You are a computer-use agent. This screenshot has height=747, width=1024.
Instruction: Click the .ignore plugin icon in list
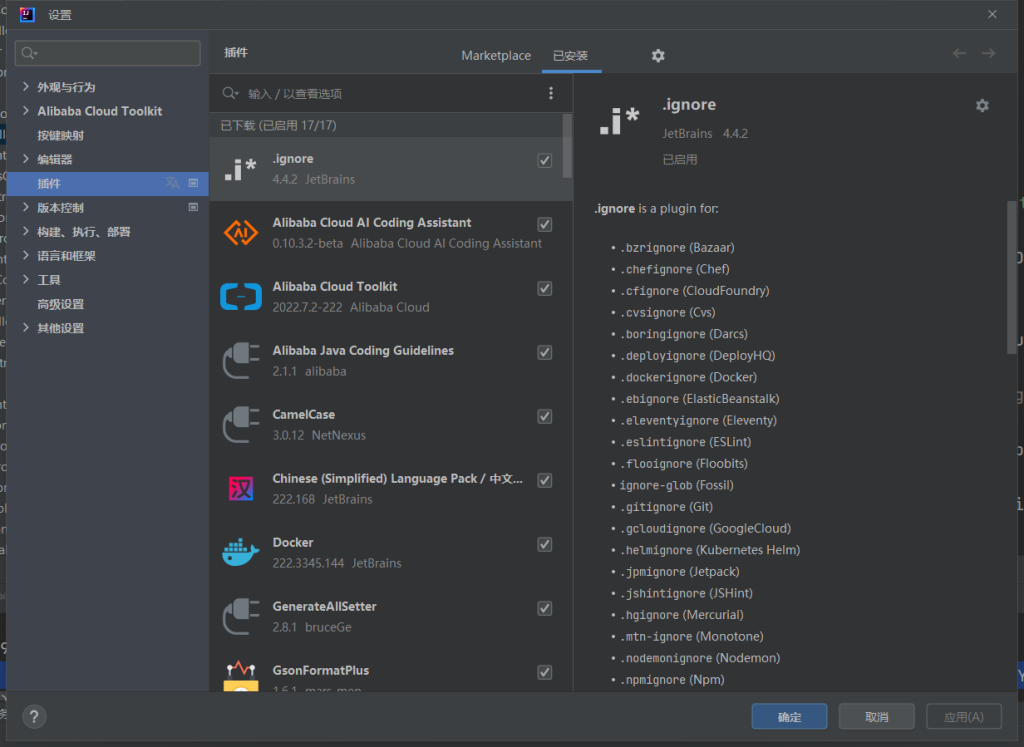pos(240,169)
